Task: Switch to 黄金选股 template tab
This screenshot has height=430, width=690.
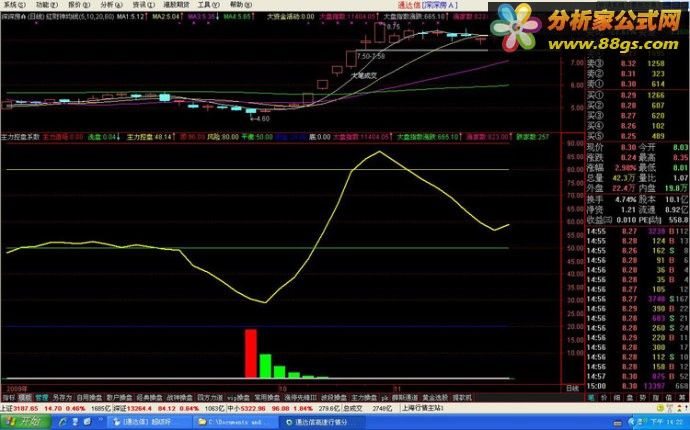Action: click(x=436, y=397)
